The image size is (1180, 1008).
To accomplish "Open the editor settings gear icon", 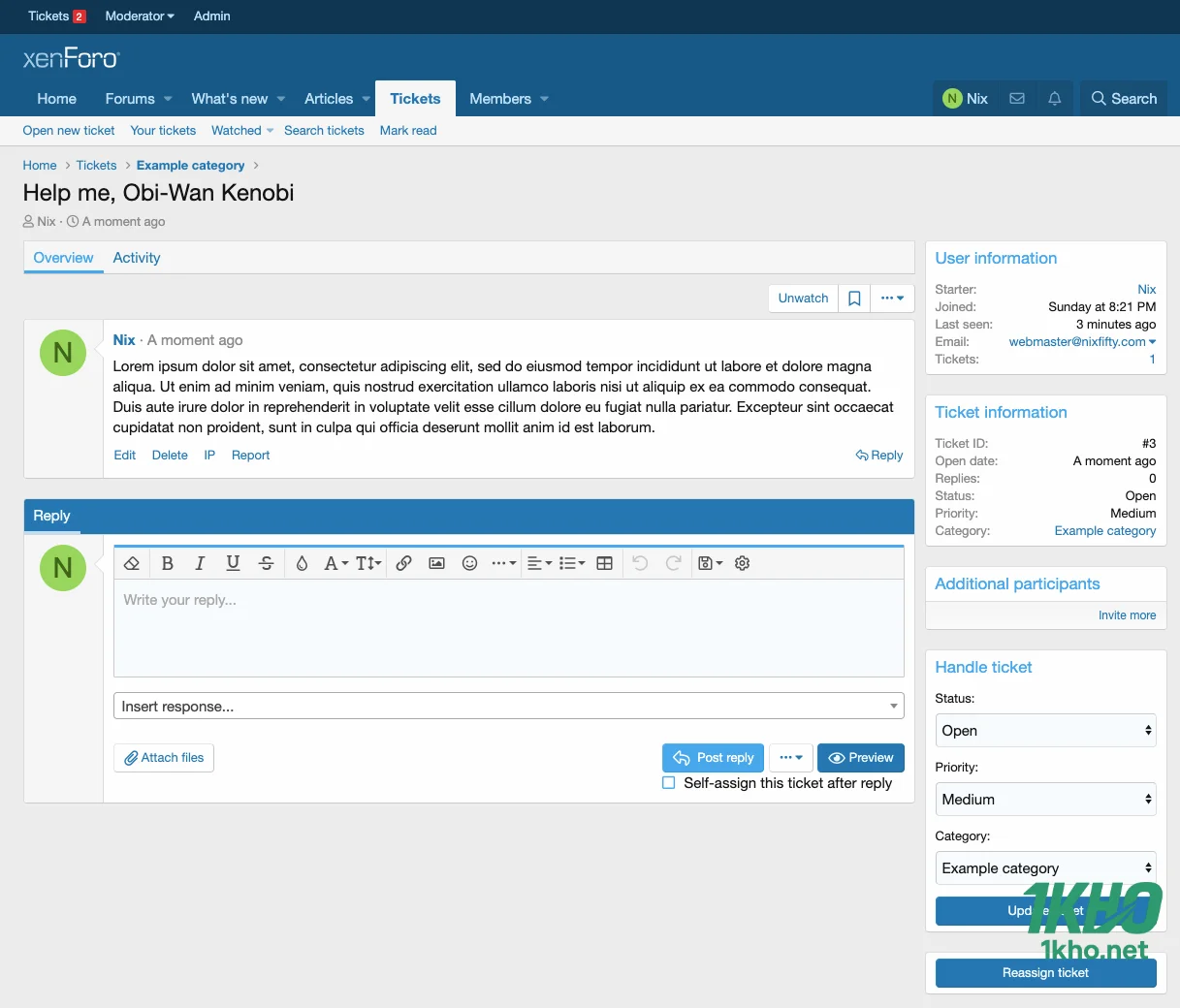I will tap(742, 562).
